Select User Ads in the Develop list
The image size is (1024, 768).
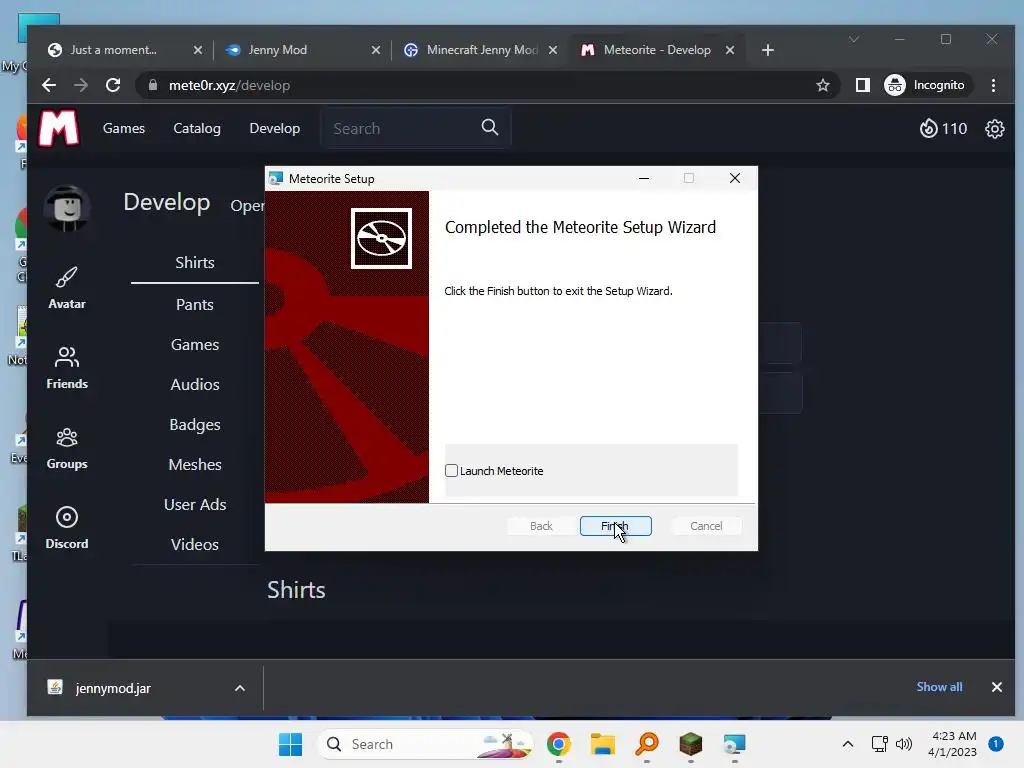(195, 505)
